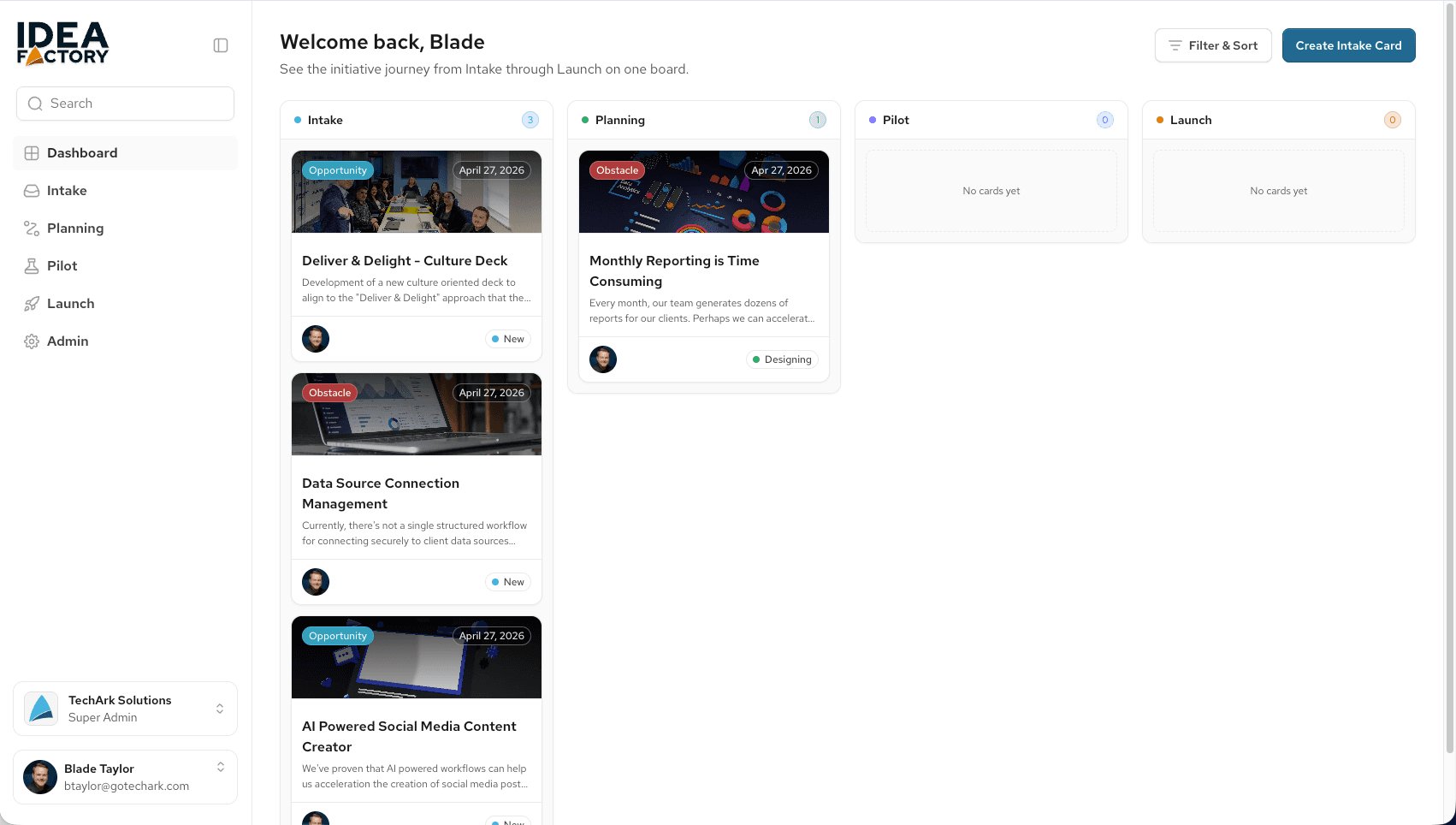
Task: Click inside the Search field
Action: (125, 104)
